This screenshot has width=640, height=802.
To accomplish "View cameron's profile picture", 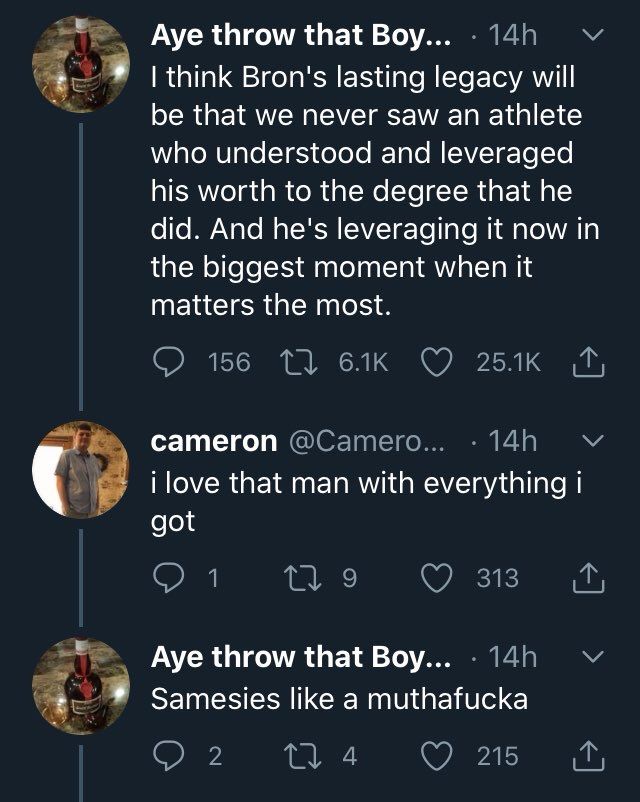I will pos(81,469).
